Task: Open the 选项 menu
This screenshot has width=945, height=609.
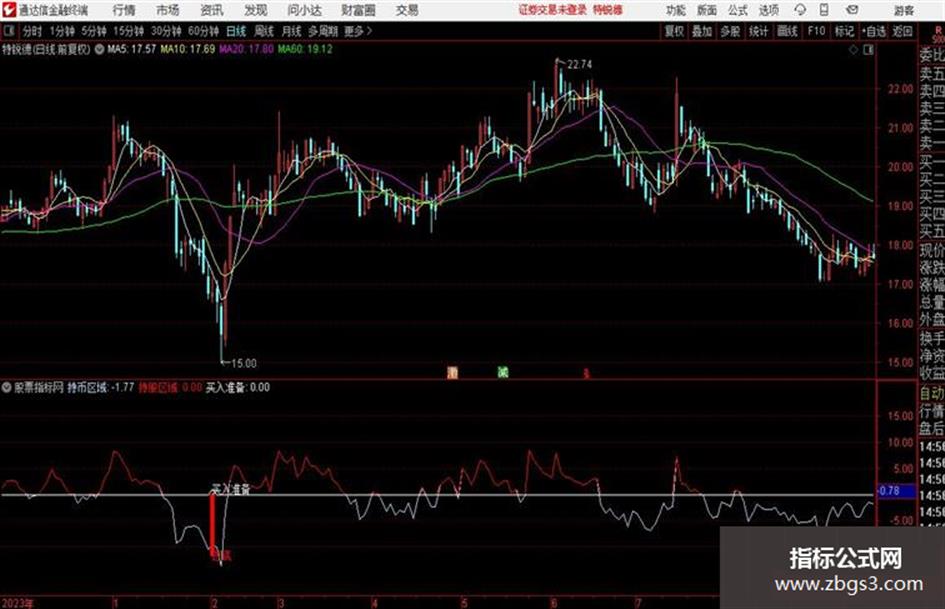Action: click(x=768, y=10)
